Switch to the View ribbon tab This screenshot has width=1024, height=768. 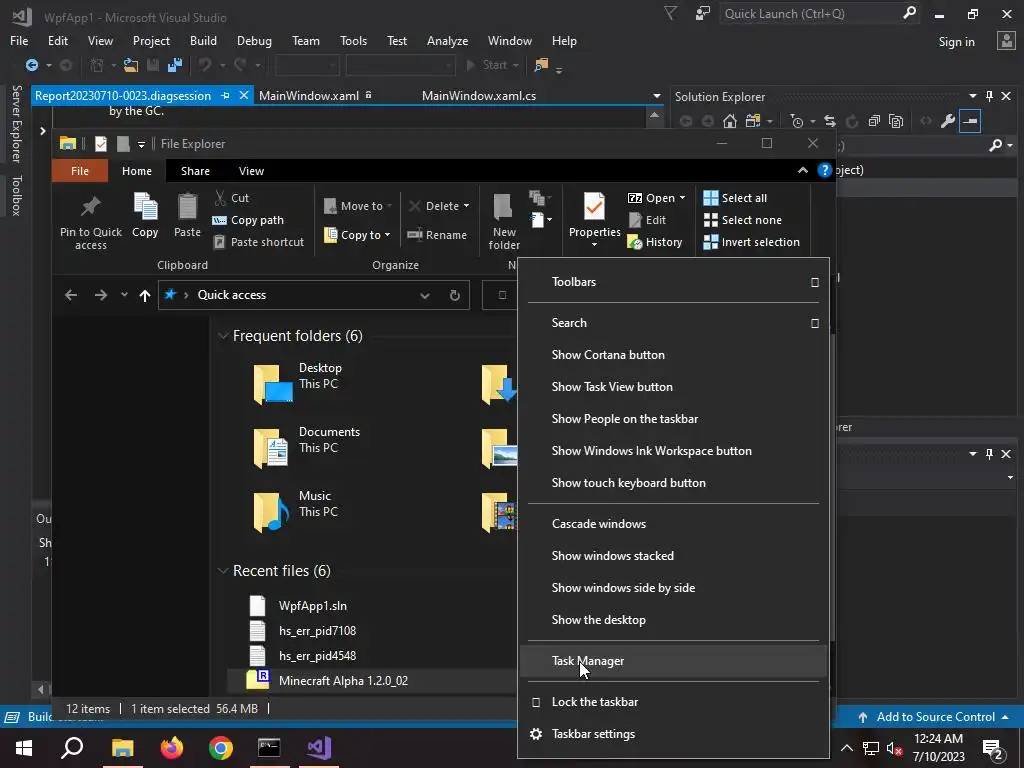[251, 171]
